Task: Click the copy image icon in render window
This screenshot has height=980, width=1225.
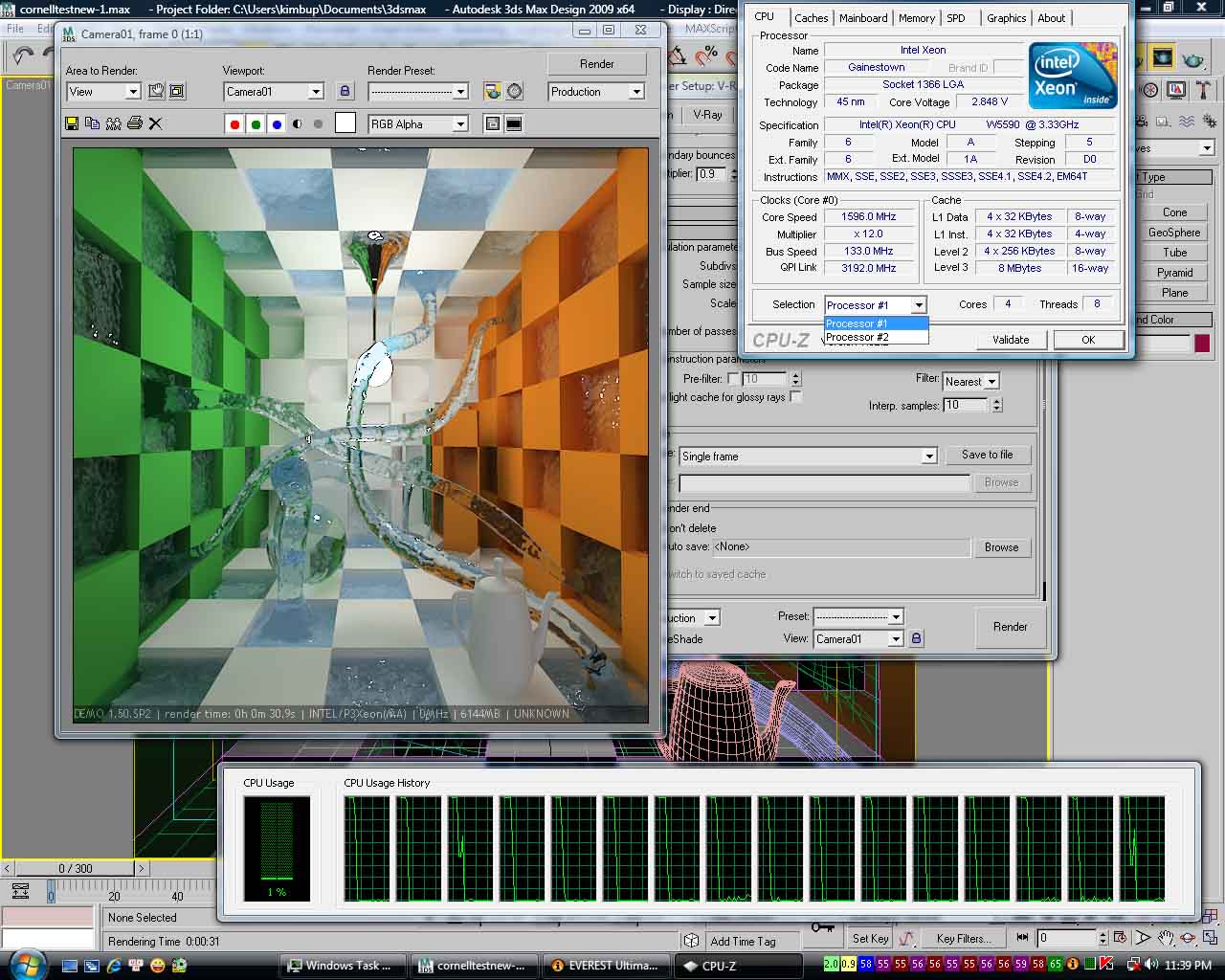Action: [93, 123]
